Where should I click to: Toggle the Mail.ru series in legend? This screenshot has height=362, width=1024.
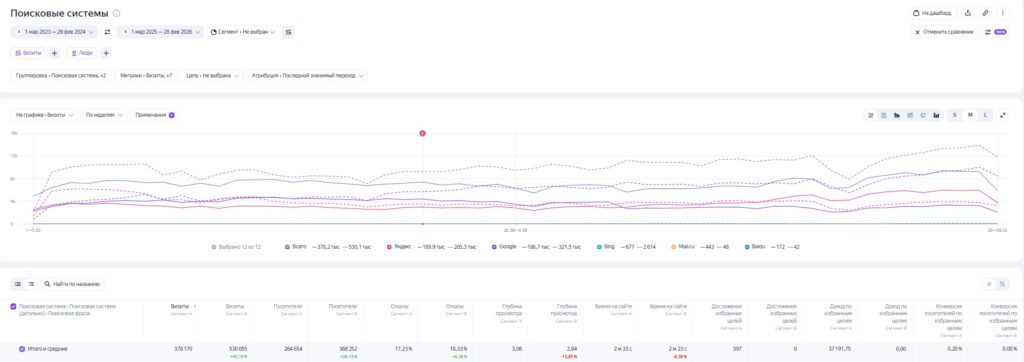point(673,247)
